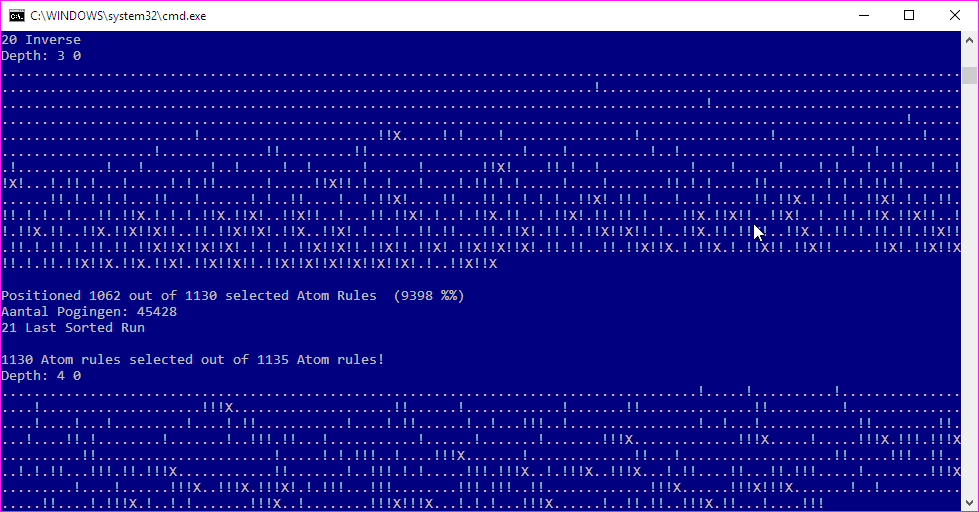
Task: Maximize the command prompt window
Action: (x=909, y=16)
